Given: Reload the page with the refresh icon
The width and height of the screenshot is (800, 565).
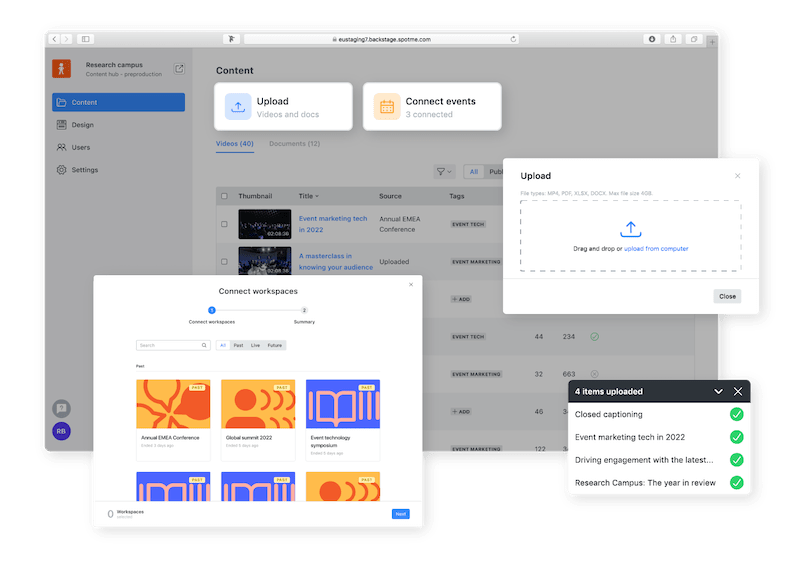Looking at the screenshot, I should point(513,39).
